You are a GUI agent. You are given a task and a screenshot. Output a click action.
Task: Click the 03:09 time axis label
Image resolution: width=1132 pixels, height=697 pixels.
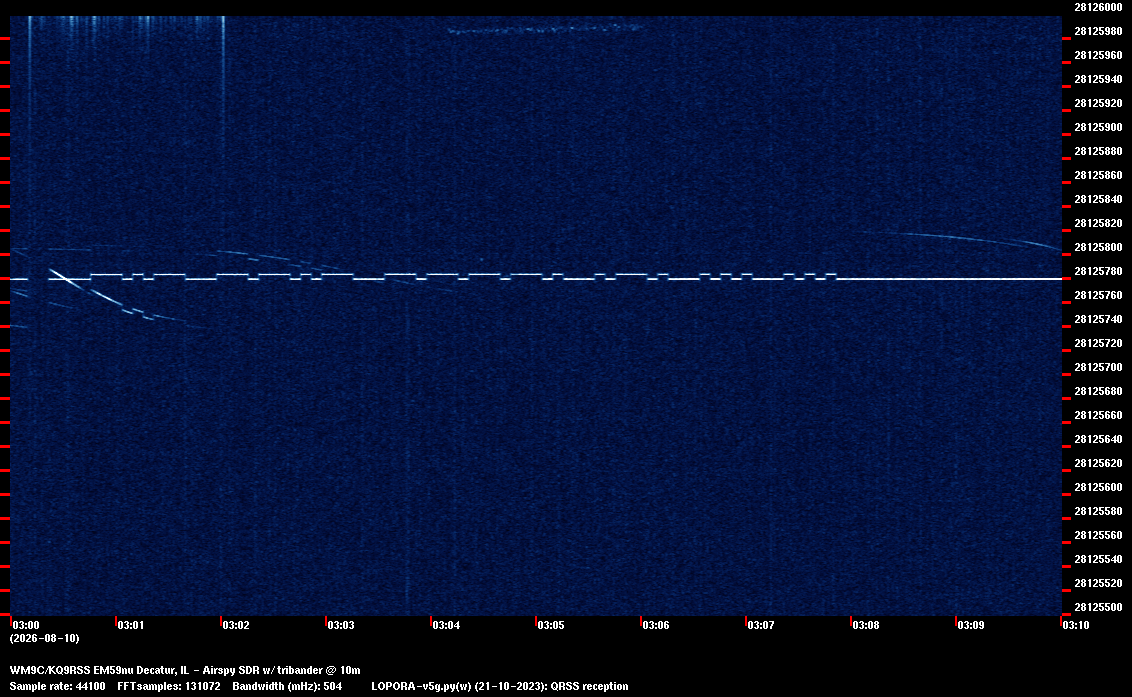(x=971, y=625)
